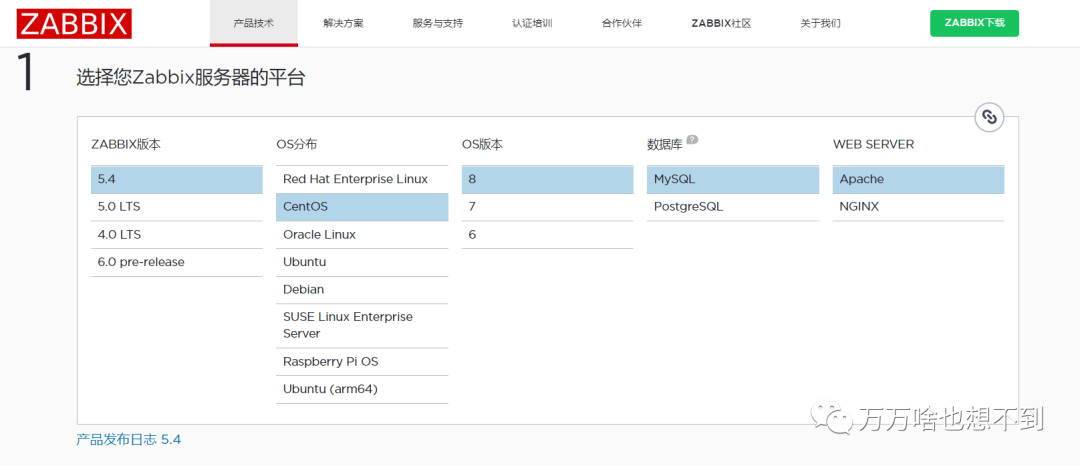Open the 产品技术 menu tab
Viewport: 1080px width, 466px height.
(x=253, y=23)
